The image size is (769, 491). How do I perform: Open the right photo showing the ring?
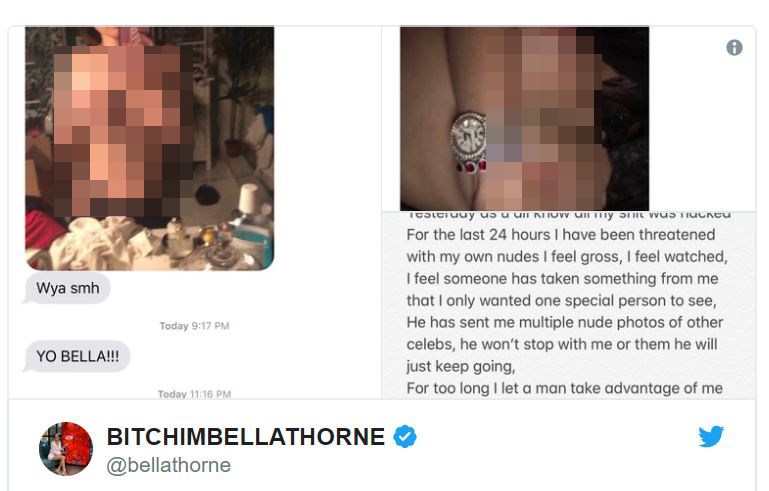click(524, 119)
